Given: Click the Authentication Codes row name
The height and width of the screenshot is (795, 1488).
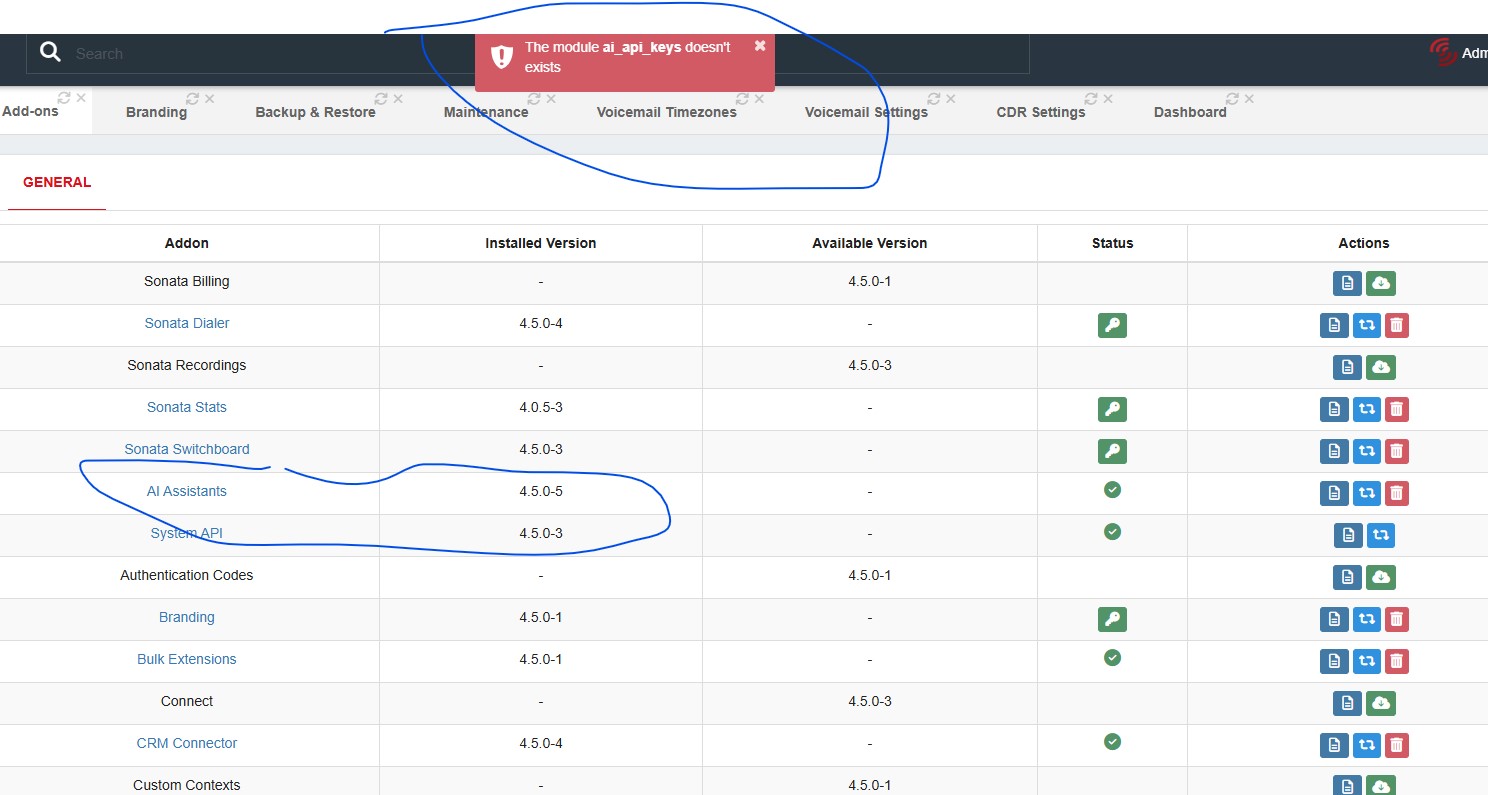Looking at the screenshot, I should click(x=187, y=575).
